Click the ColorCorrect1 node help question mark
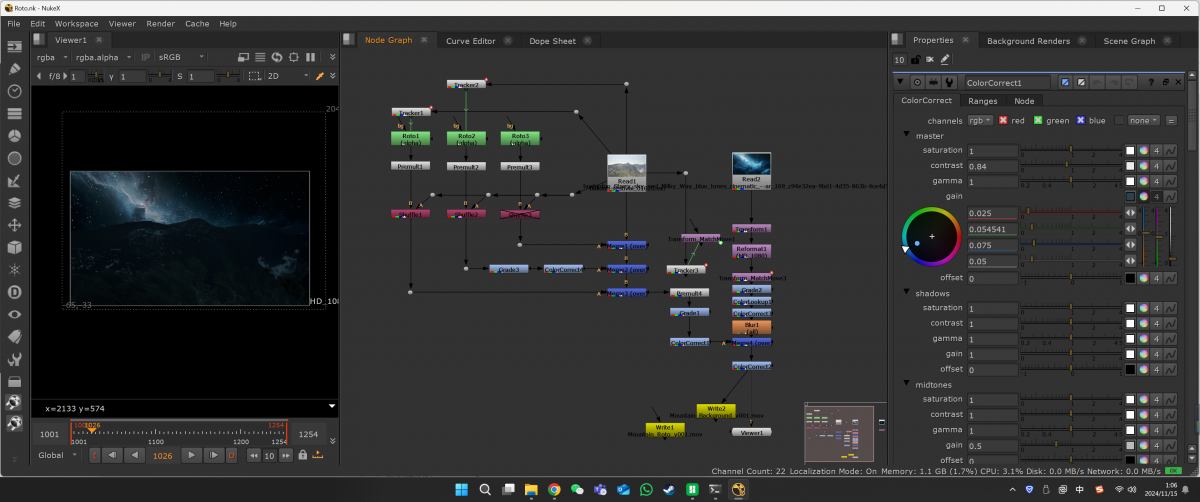1200x502 pixels. (x=1150, y=82)
